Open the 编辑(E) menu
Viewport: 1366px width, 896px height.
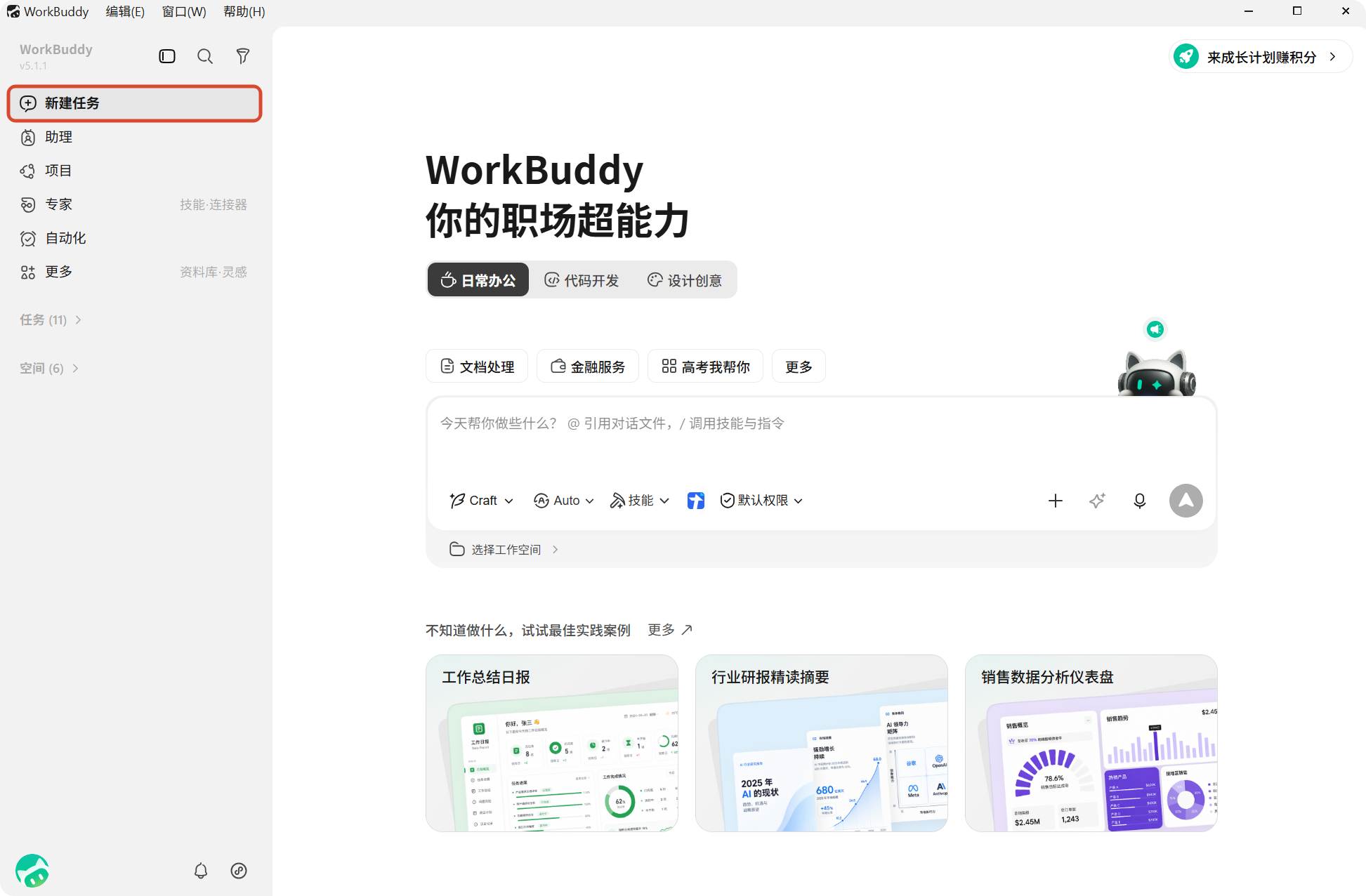pyautogui.click(x=125, y=11)
